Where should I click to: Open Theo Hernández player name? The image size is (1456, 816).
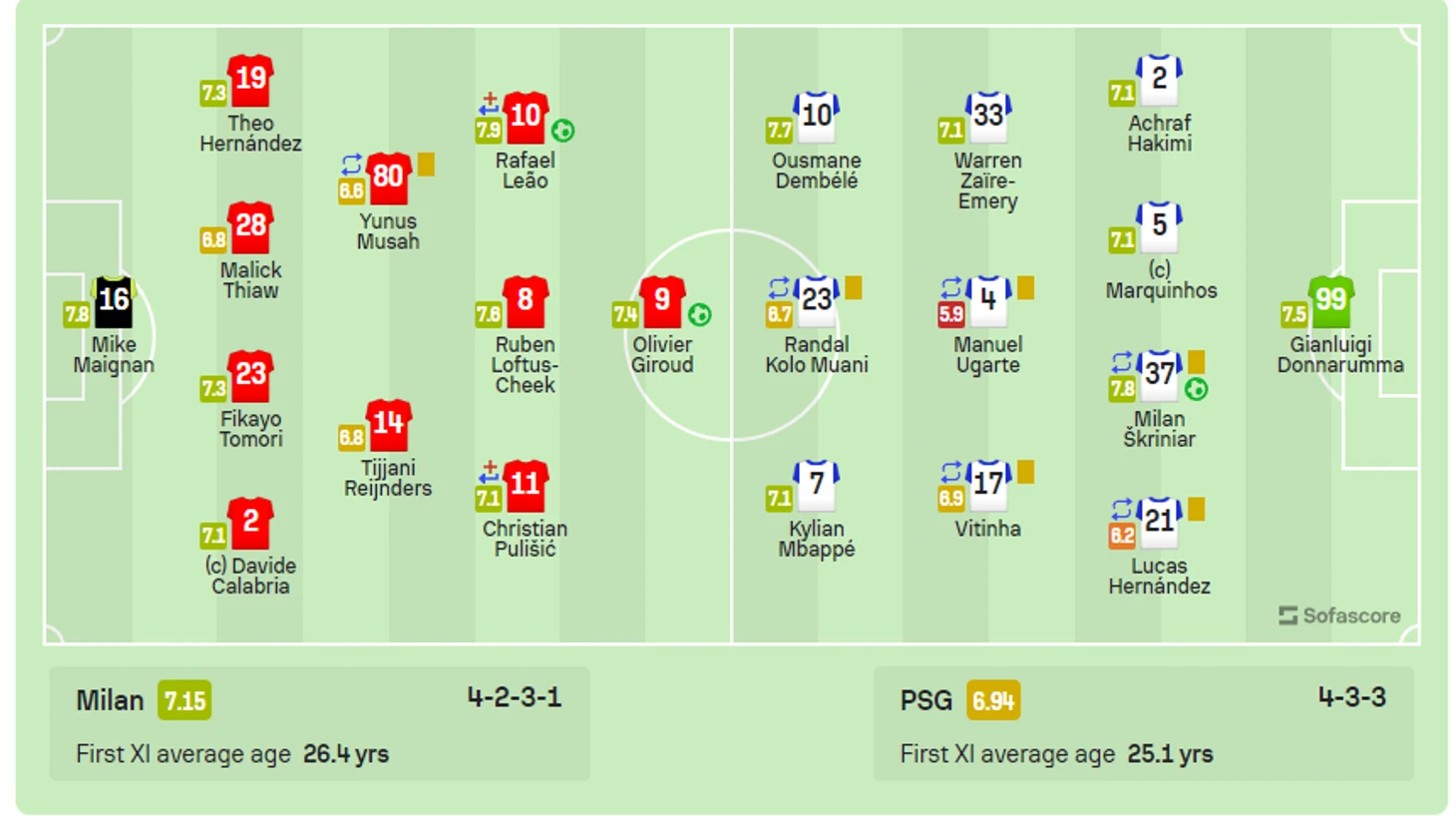click(x=250, y=134)
